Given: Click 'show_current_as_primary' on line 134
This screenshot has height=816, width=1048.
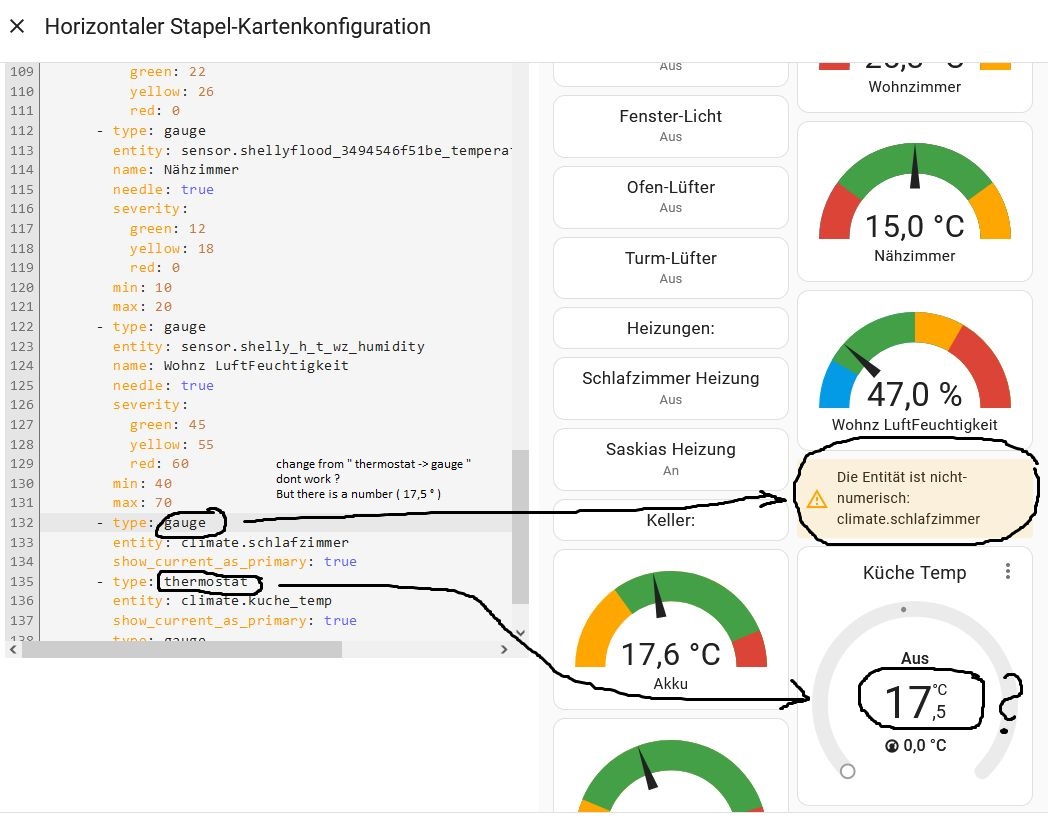Looking at the screenshot, I should tap(209, 561).
